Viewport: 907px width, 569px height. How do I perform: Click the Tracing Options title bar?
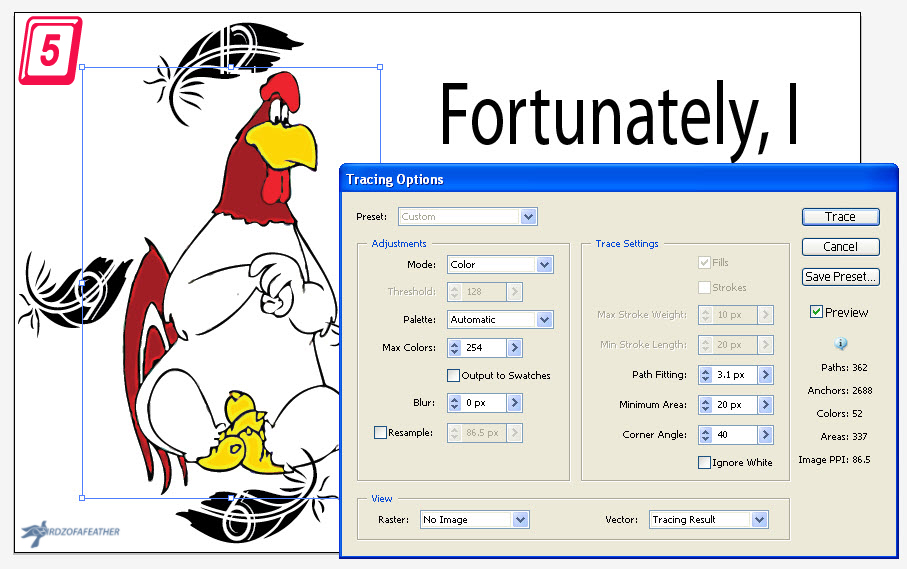click(x=618, y=179)
